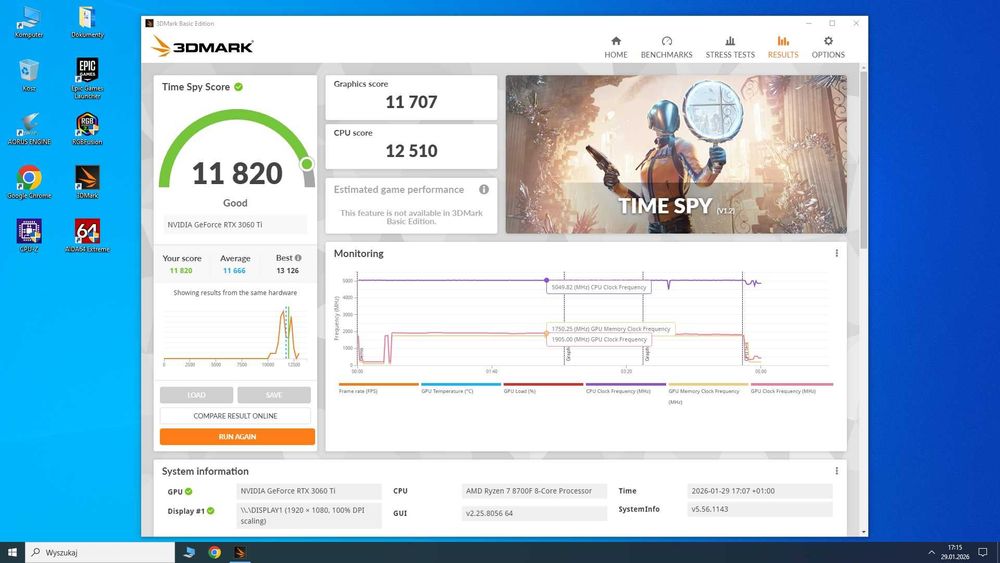This screenshot has width=1000, height=563.
Task: Click the 3DMark icon in the taskbar
Action: click(240, 552)
